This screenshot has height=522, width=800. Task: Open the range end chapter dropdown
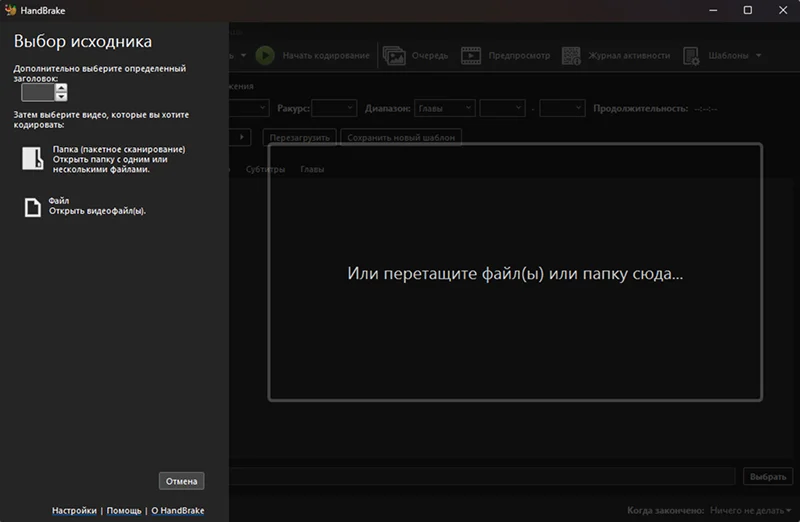click(562, 108)
